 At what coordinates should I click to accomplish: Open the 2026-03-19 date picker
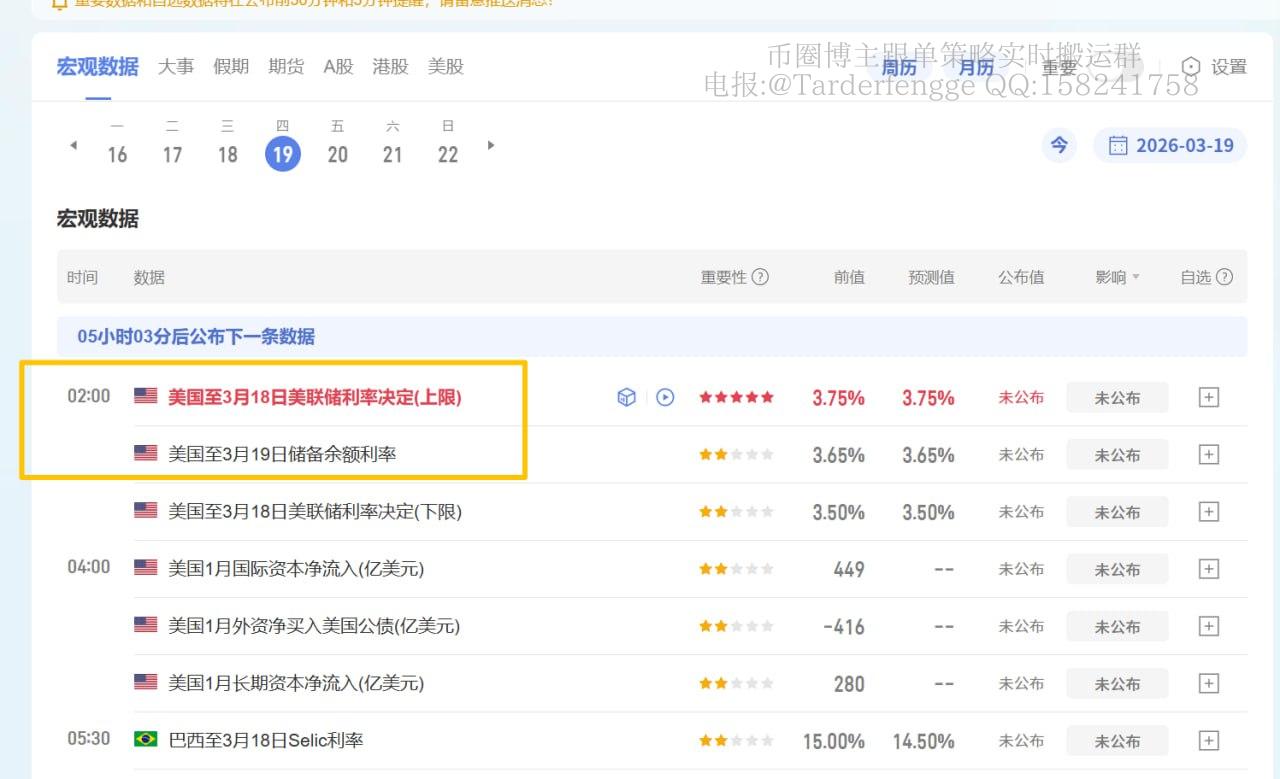[1171, 145]
